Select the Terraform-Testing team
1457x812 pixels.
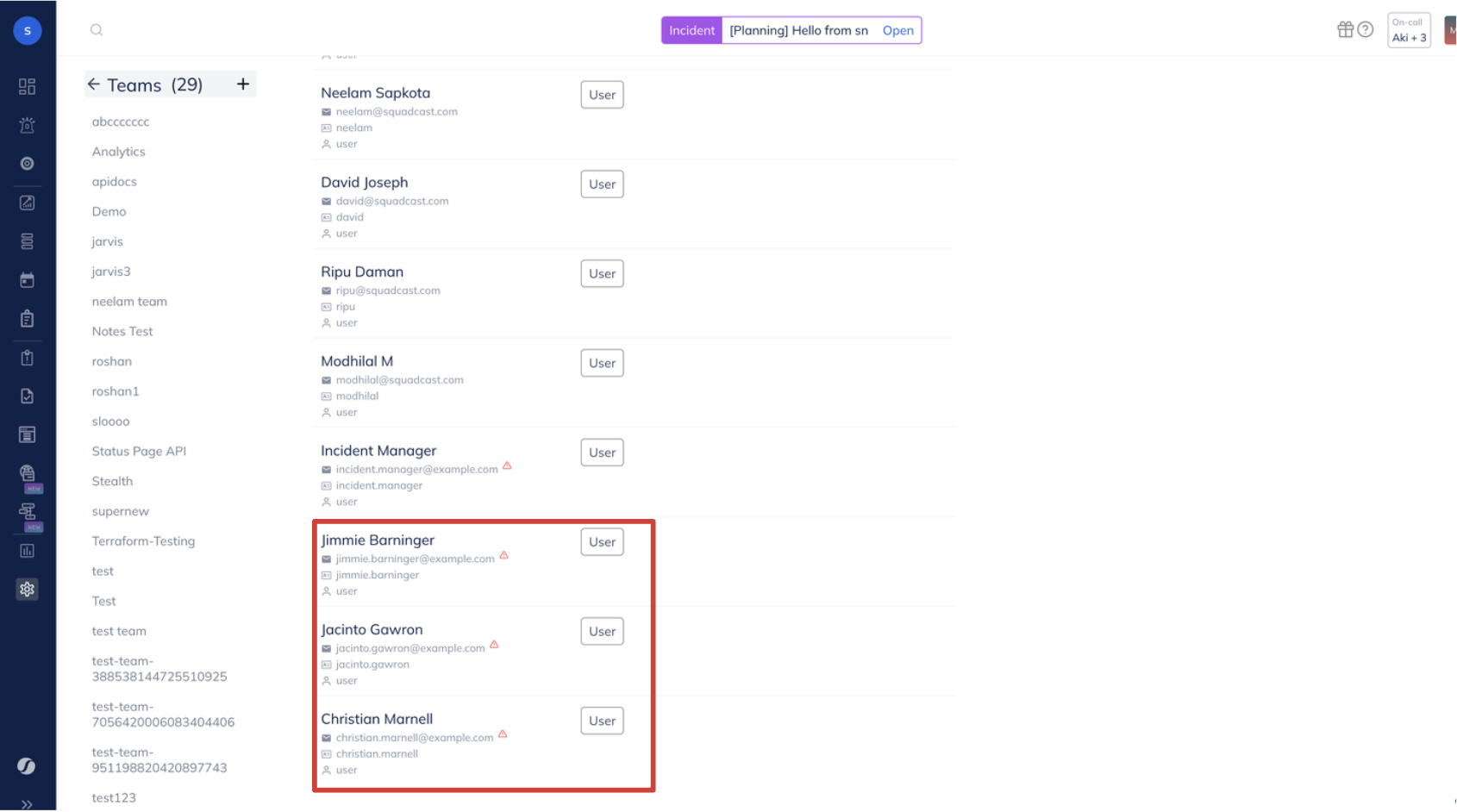pos(143,541)
